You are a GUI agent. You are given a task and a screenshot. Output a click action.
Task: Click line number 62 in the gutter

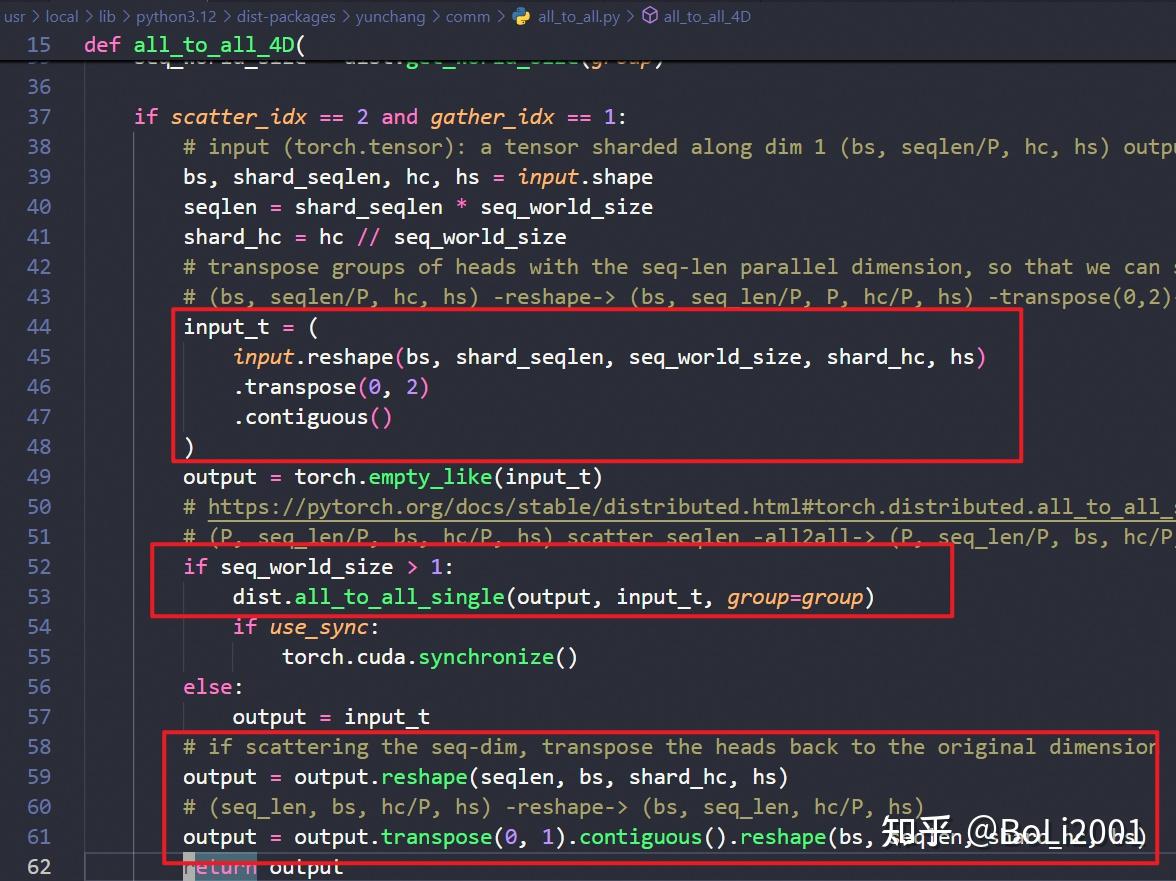point(38,866)
